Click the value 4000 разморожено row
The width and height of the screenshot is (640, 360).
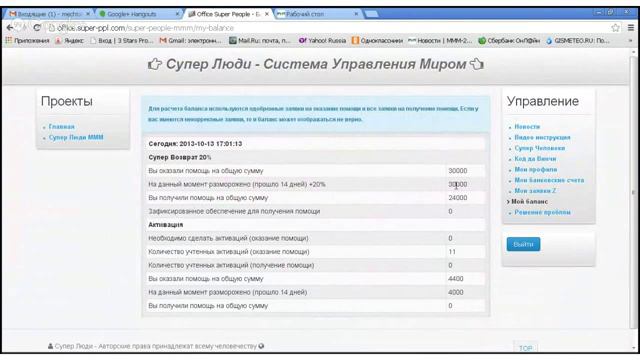tap(456, 292)
